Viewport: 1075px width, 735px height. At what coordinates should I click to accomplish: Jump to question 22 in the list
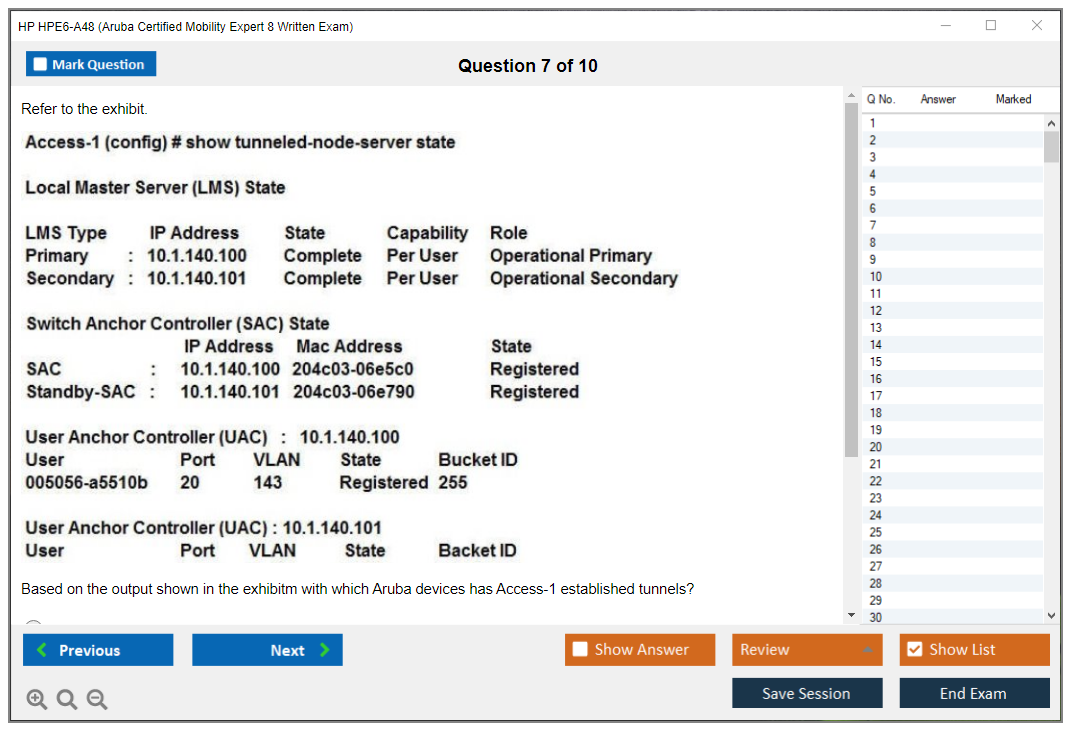click(x=876, y=481)
